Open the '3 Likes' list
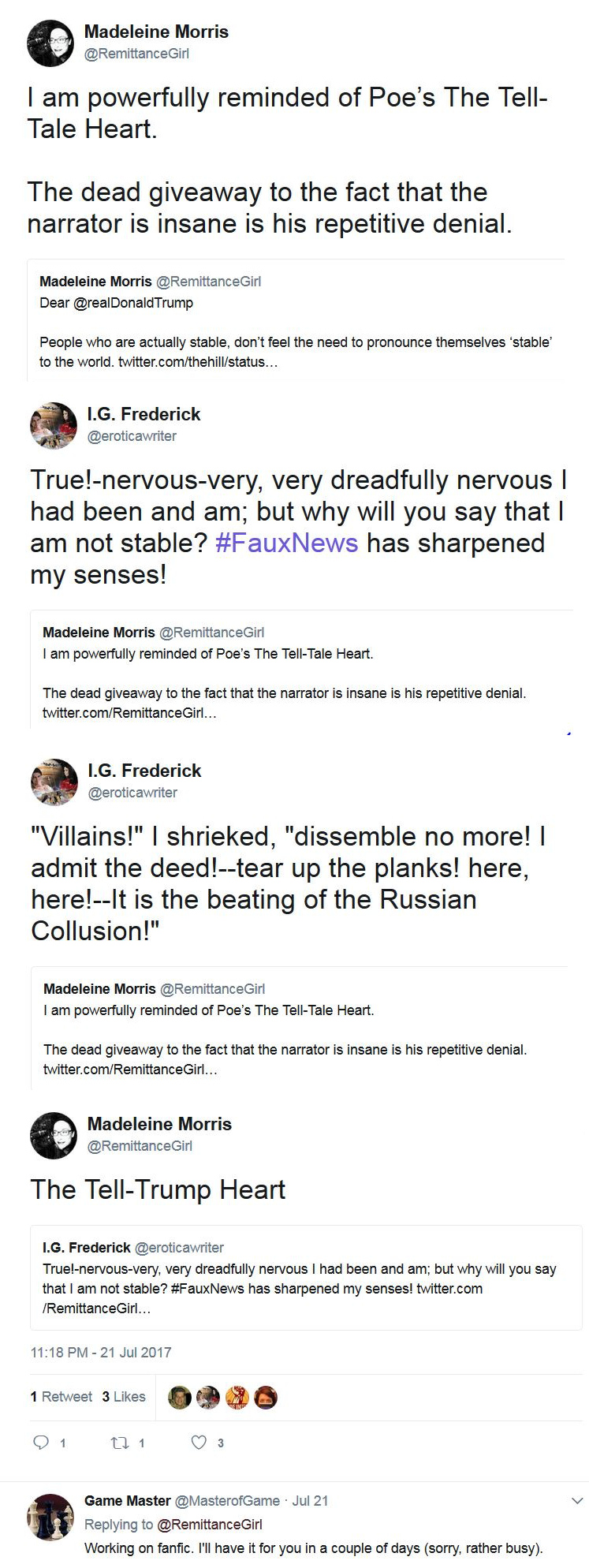The width and height of the screenshot is (589, 1568). (124, 1397)
